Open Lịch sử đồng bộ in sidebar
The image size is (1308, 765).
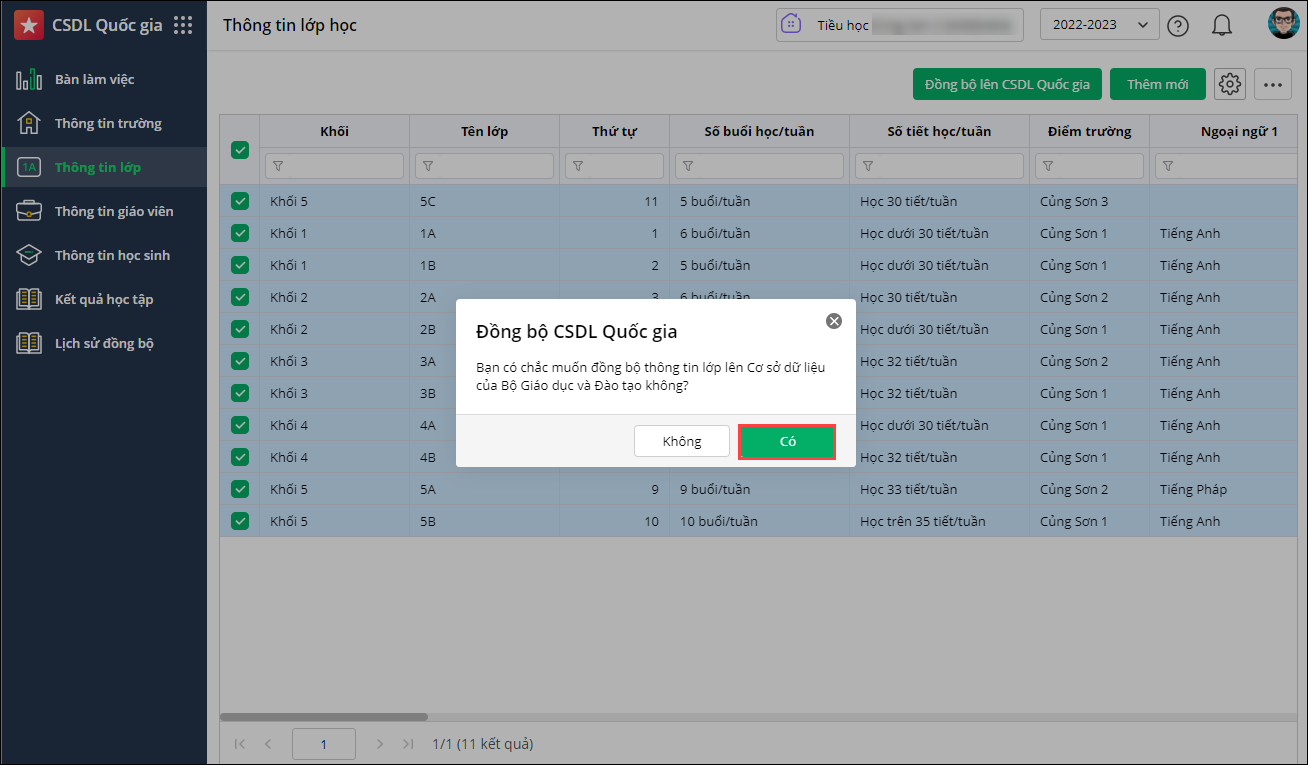(104, 343)
